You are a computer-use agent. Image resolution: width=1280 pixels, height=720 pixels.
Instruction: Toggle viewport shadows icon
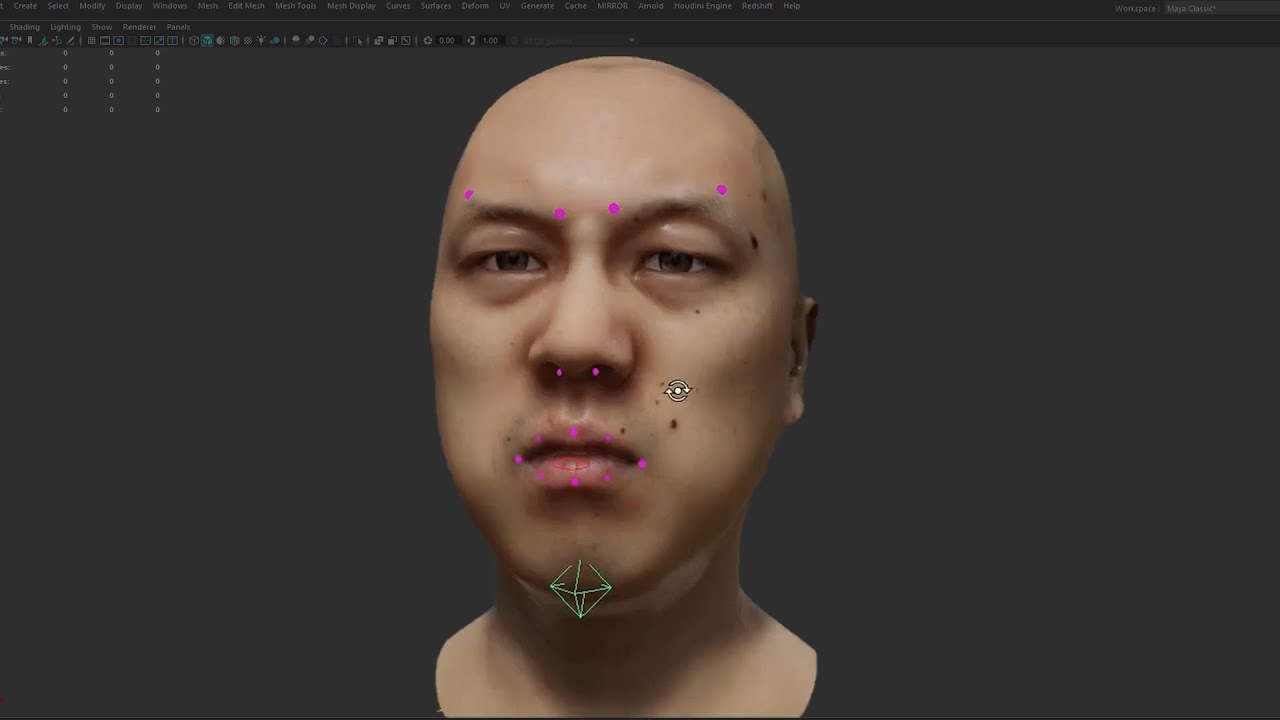(x=275, y=40)
